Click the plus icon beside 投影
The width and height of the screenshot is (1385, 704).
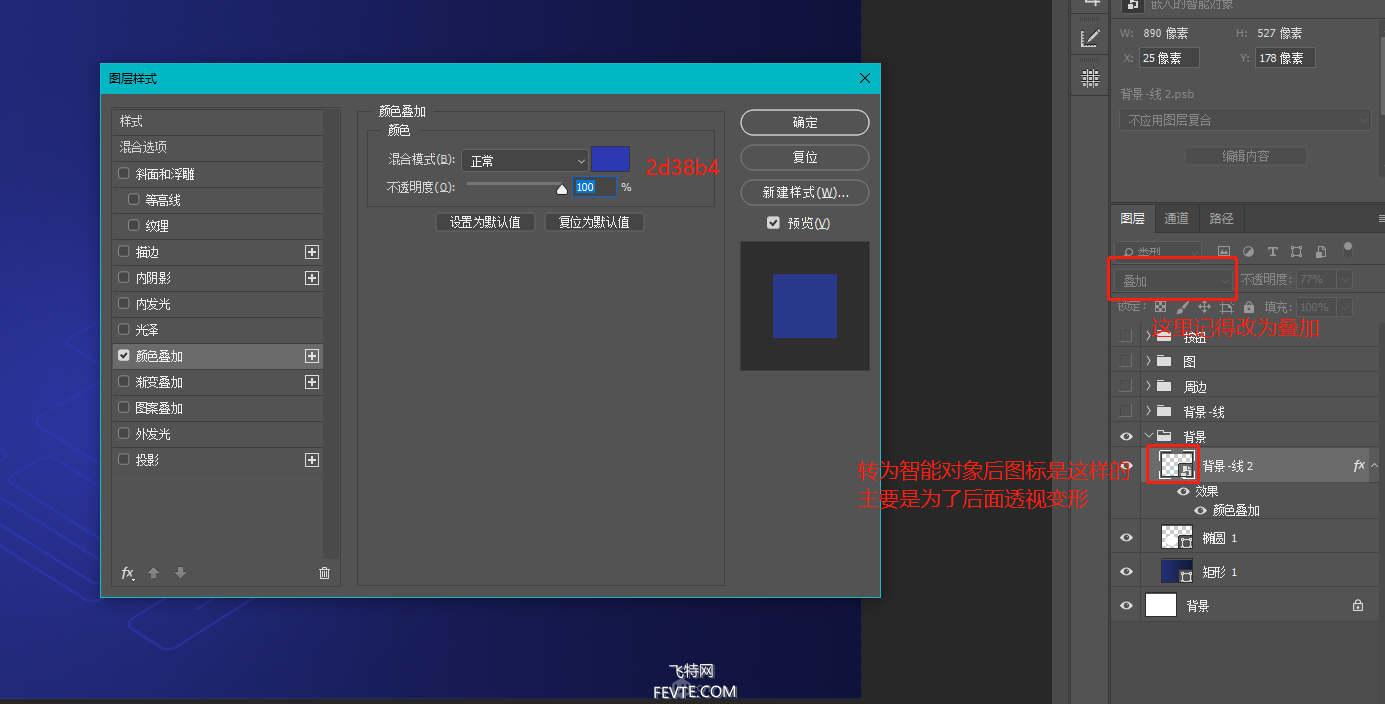tap(312, 460)
